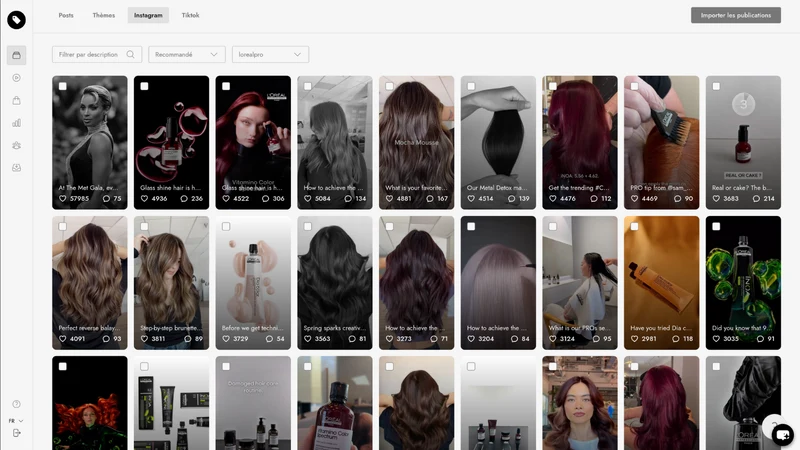Click the heart icon with 4469 likes

tap(634, 198)
